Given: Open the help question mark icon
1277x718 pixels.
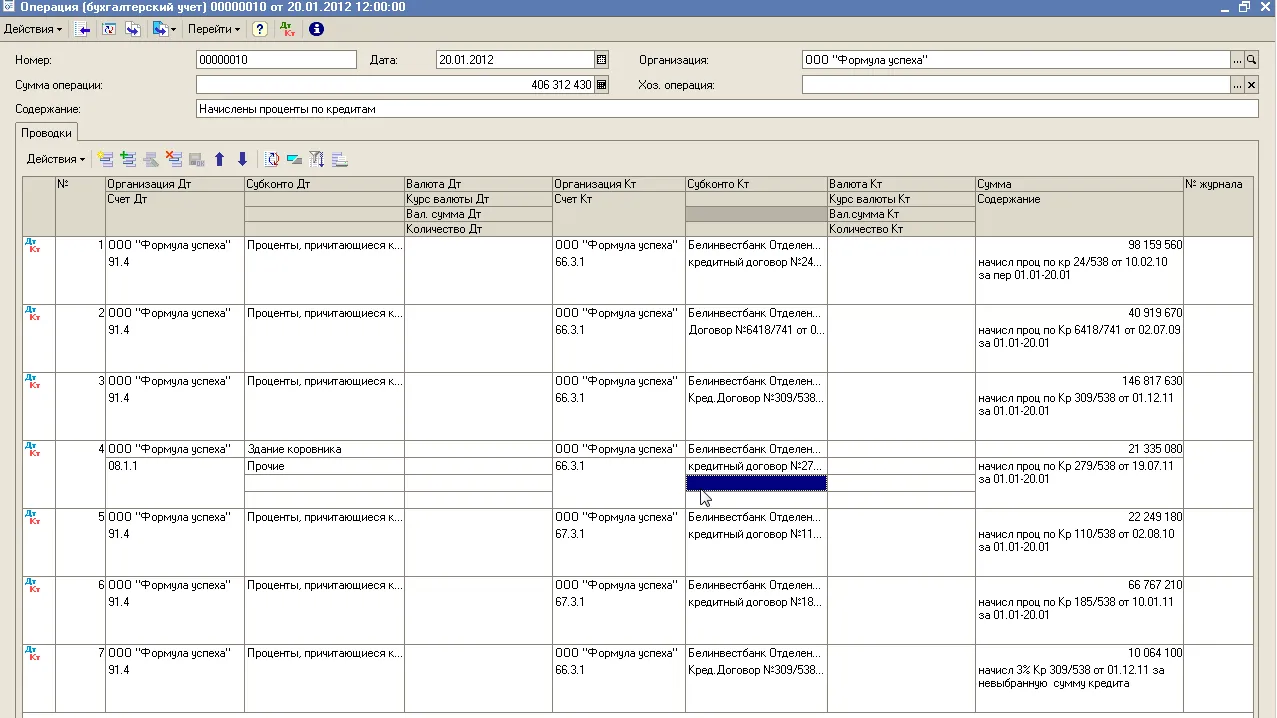Looking at the screenshot, I should [x=260, y=29].
